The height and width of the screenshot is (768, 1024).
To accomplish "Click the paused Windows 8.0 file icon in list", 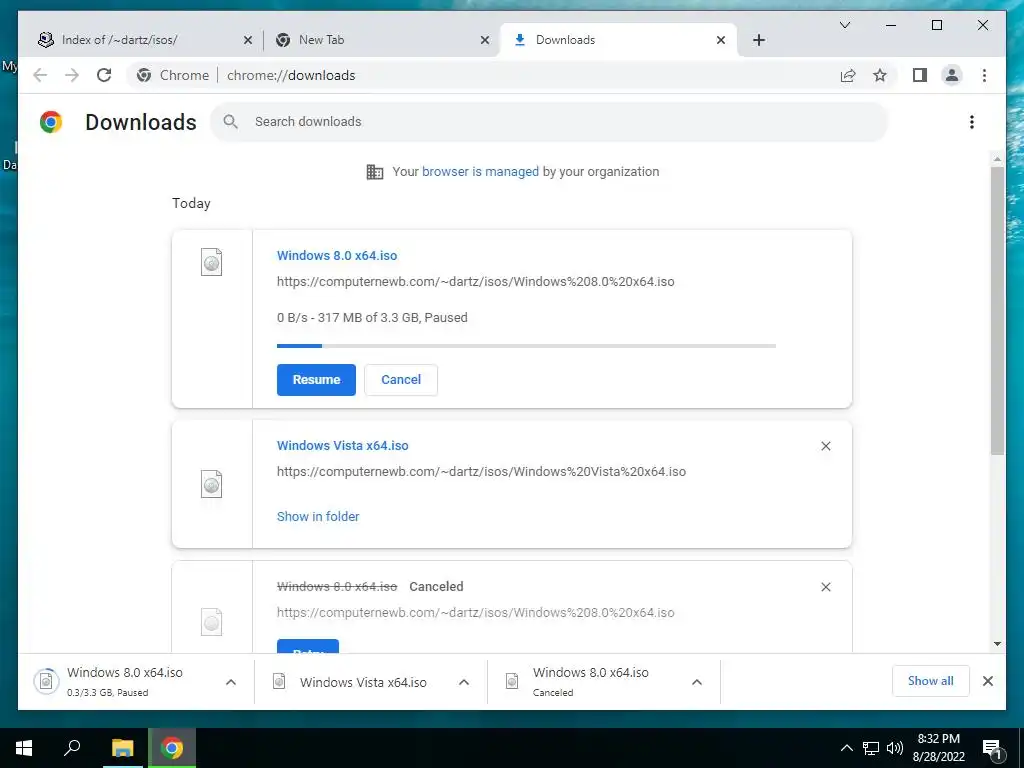I will pos(212,262).
